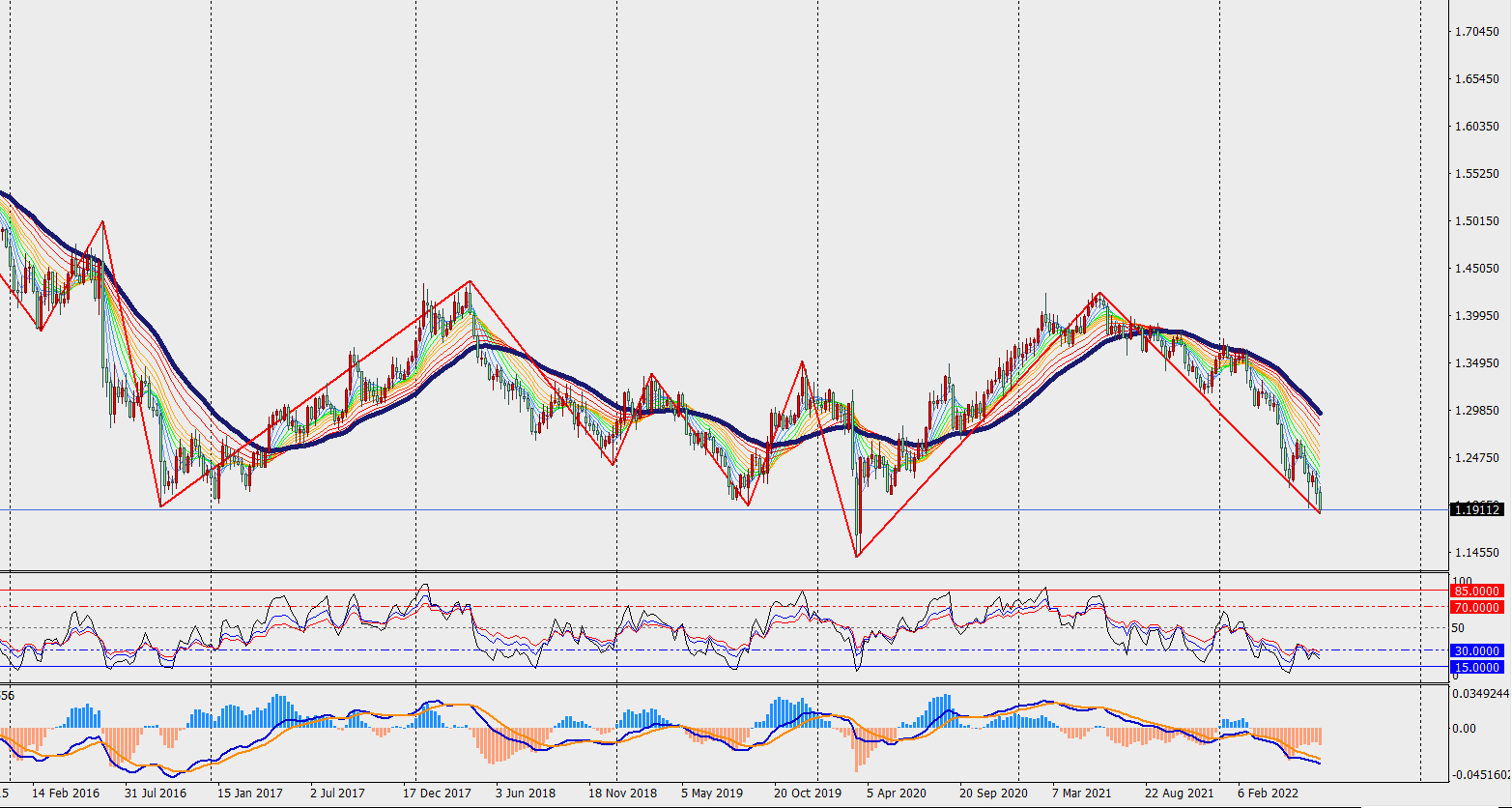
Task: Click the 1.50150 price axis label
Action: point(1477,221)
